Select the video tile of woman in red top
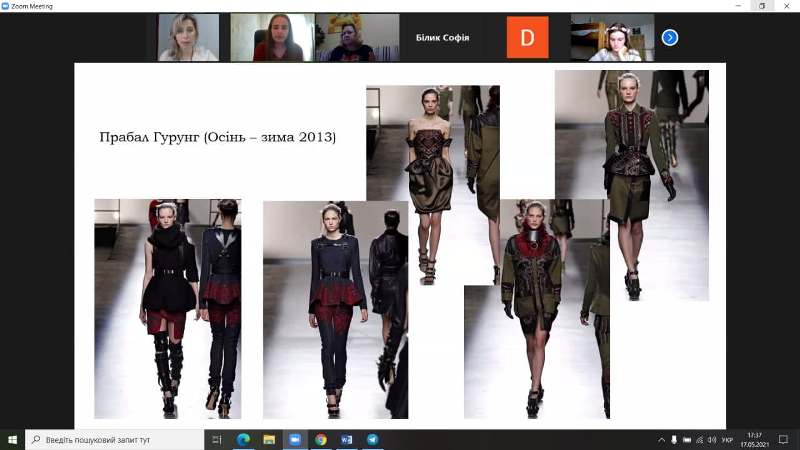This screenshot has height=450, width=800. click(x=272, y=37)
